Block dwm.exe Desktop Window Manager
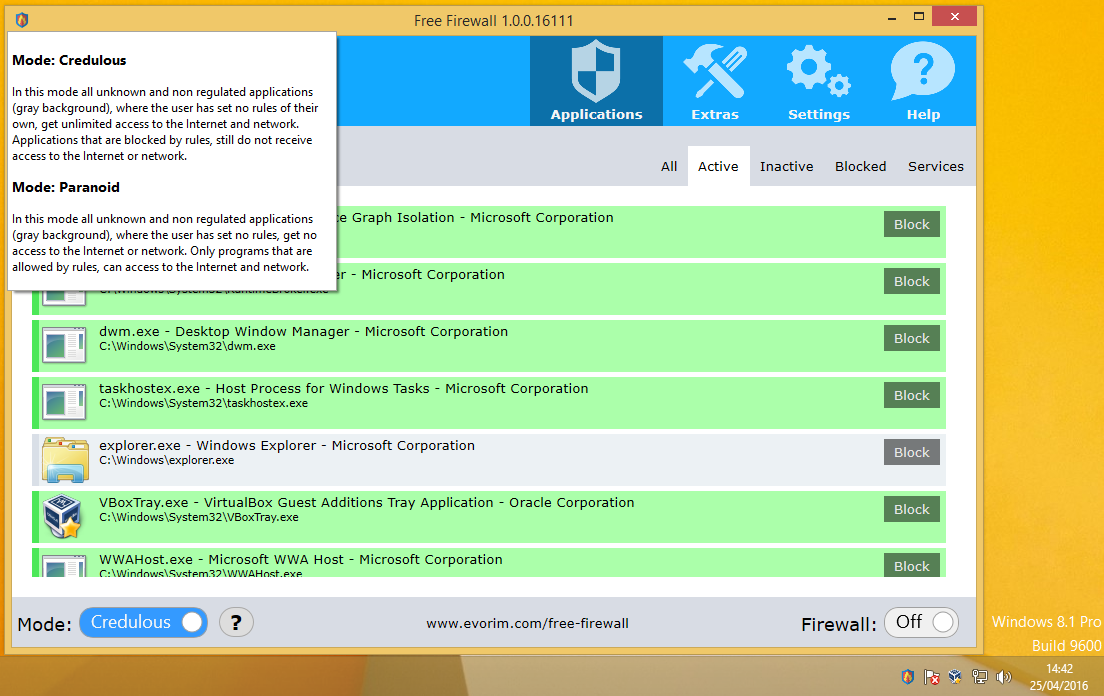 pos(912,338)
